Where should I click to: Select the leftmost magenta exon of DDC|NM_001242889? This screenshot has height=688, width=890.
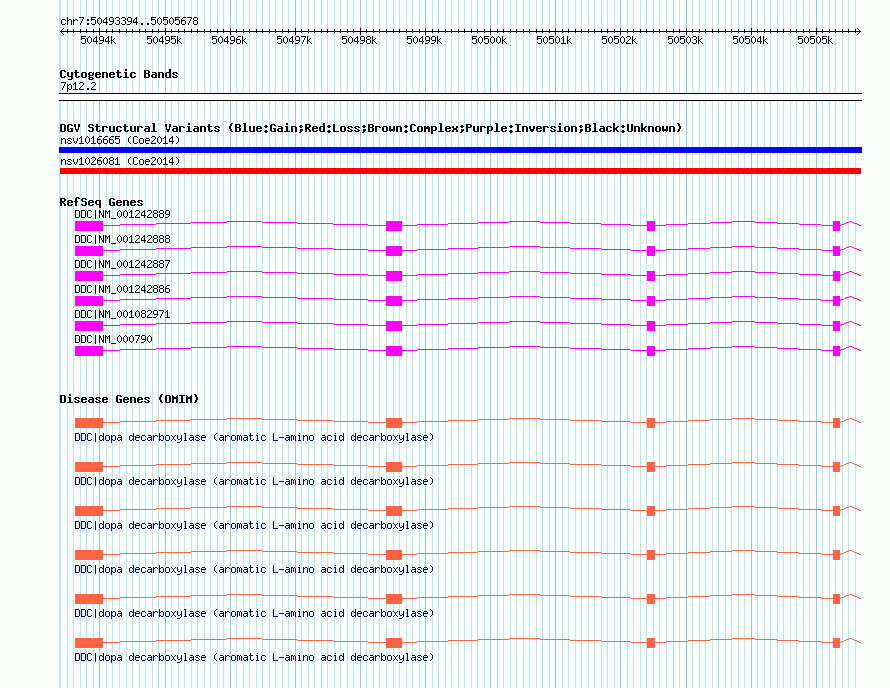pyautogui.click(x=89, y=226)
